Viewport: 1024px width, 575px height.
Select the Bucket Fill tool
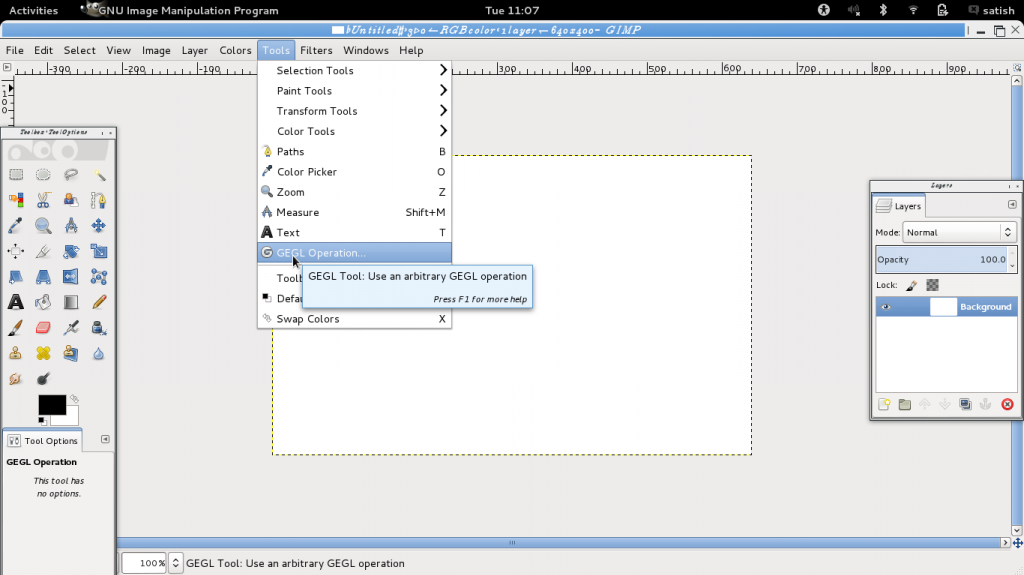pos(44,302)
